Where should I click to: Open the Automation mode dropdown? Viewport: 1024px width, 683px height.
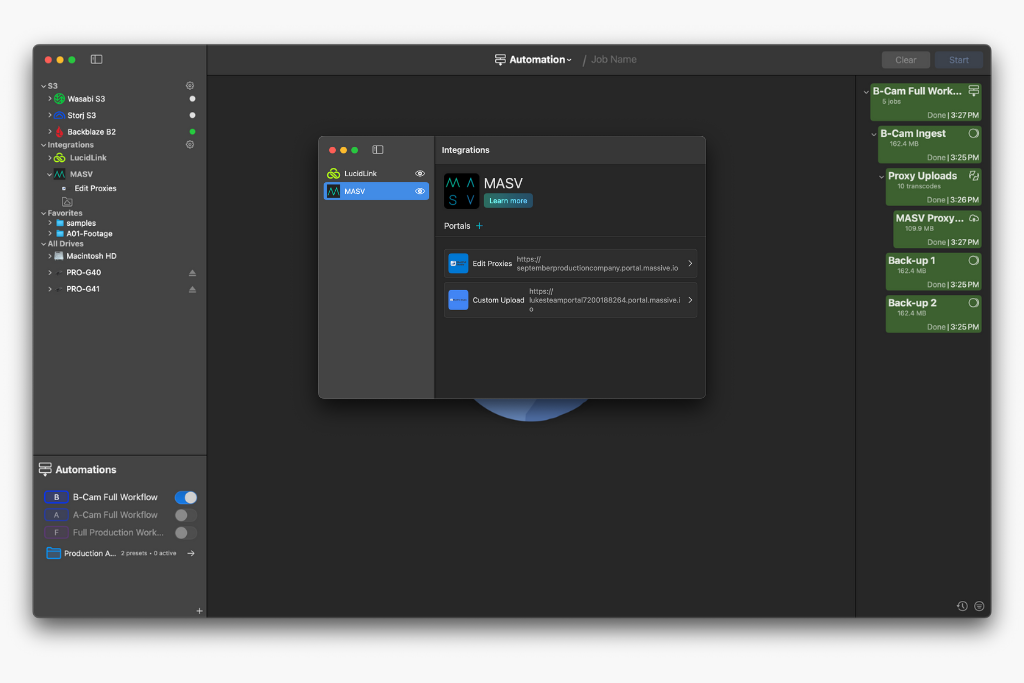534,60
